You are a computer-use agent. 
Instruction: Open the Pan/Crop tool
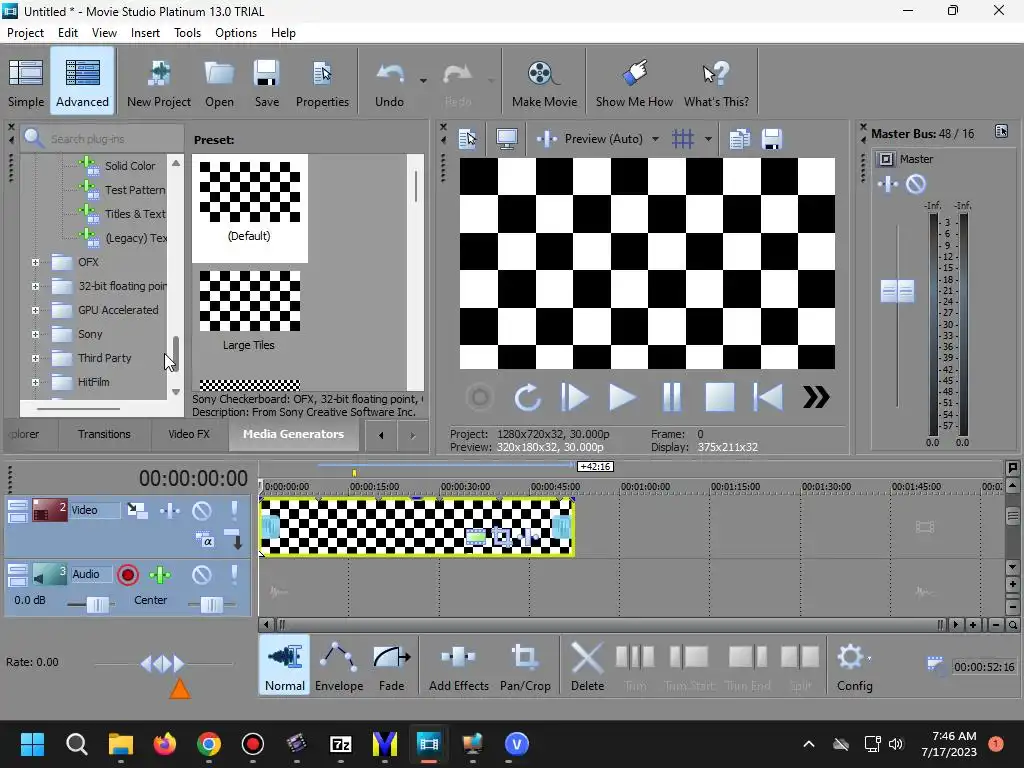(525, 665)
